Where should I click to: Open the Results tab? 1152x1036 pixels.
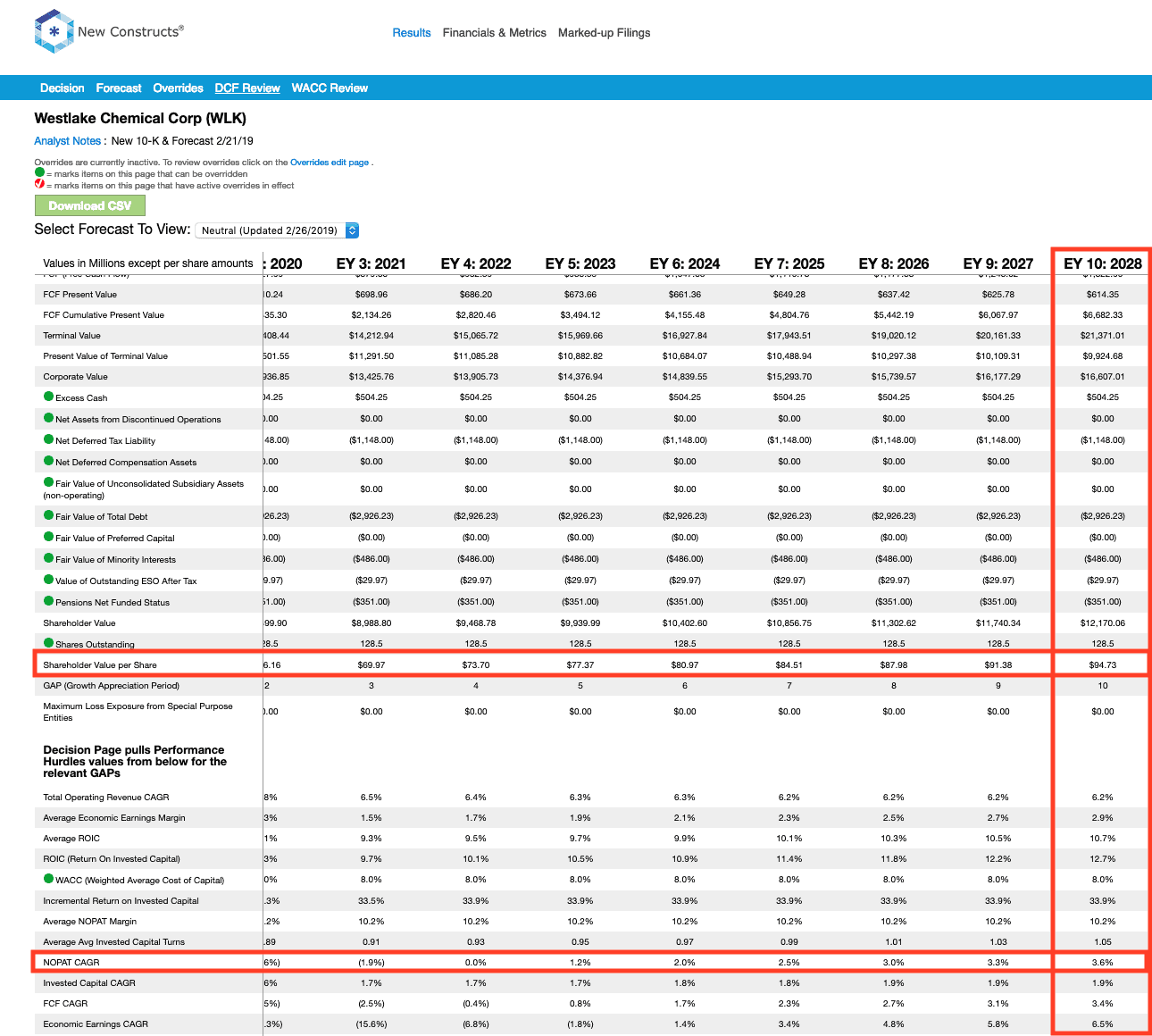[x=412, y=33]
